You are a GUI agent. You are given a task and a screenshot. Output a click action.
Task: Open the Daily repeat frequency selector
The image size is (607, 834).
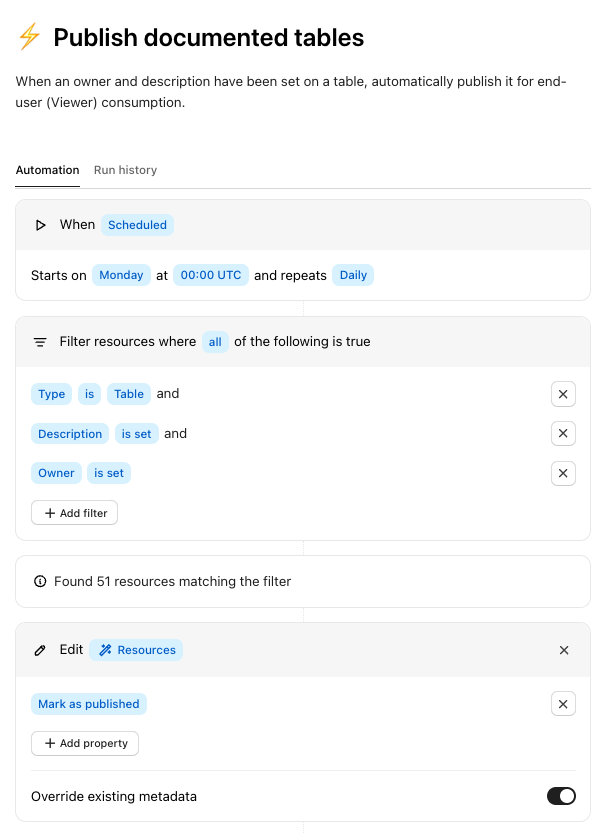coord(353,275)
